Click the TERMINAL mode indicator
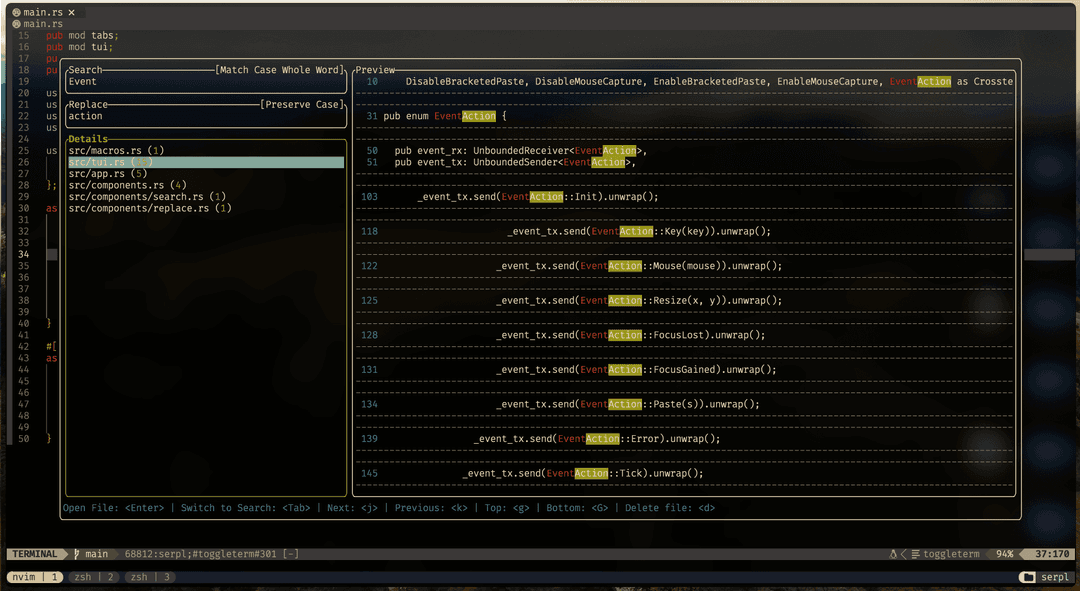The height and width of the screenshot is (591, 1080). [x=35, y=554]
